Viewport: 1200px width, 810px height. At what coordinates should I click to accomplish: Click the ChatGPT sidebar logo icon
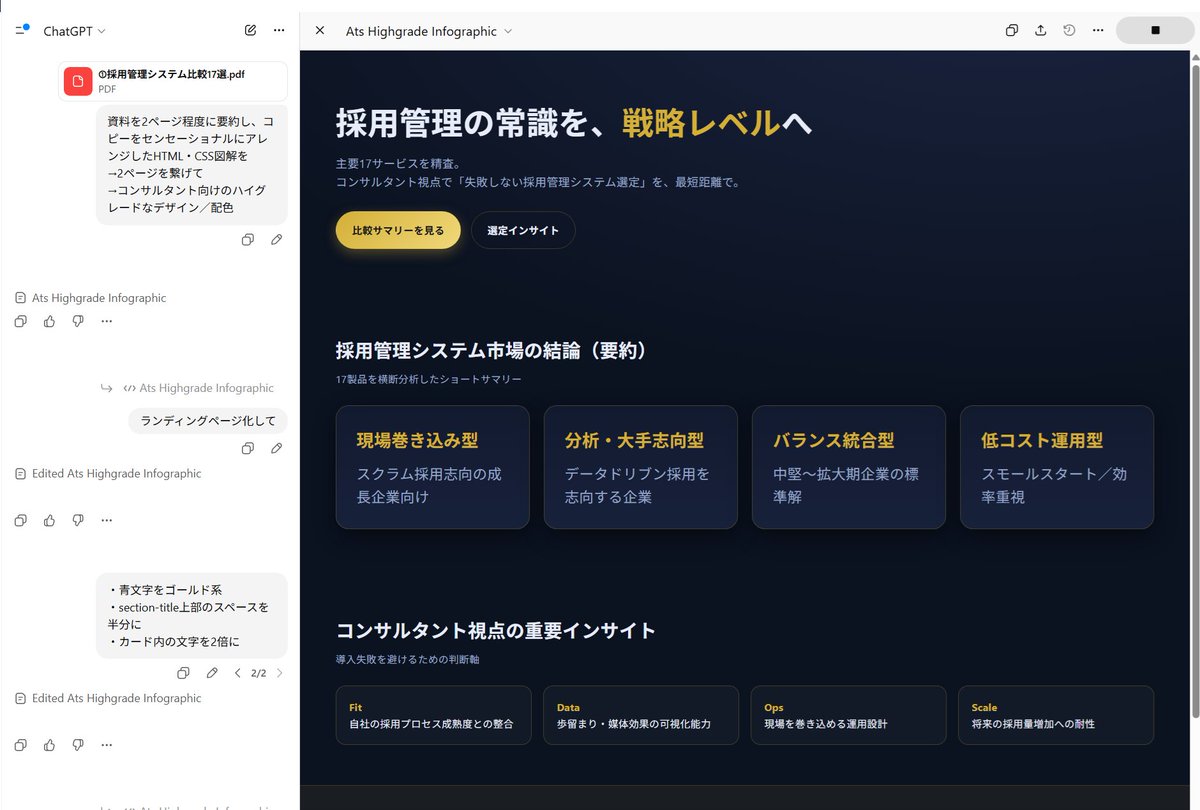pyautogui.click(x=21, y=29)
